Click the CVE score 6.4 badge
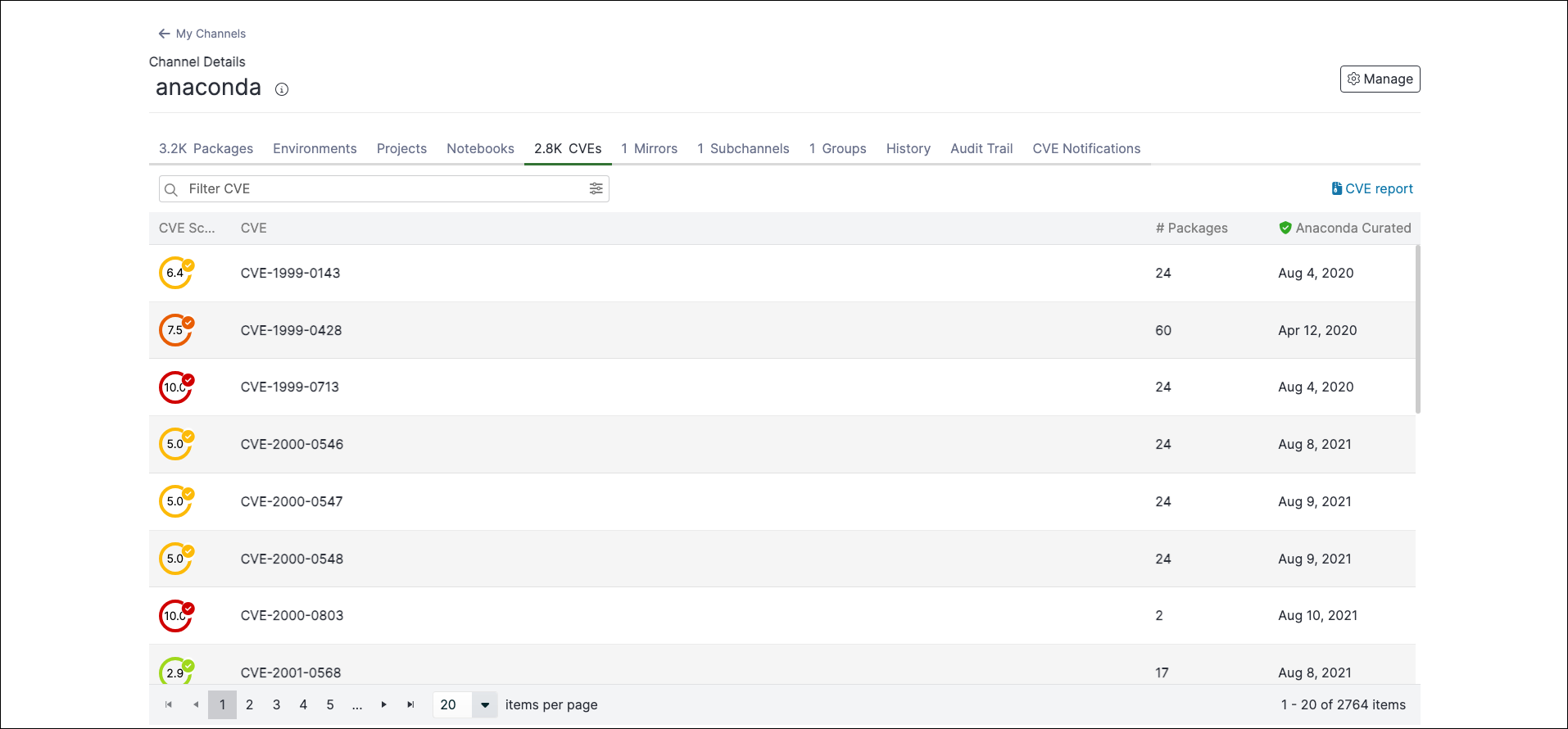This screenshot has width=1568, height=729. tap(176, 273)
